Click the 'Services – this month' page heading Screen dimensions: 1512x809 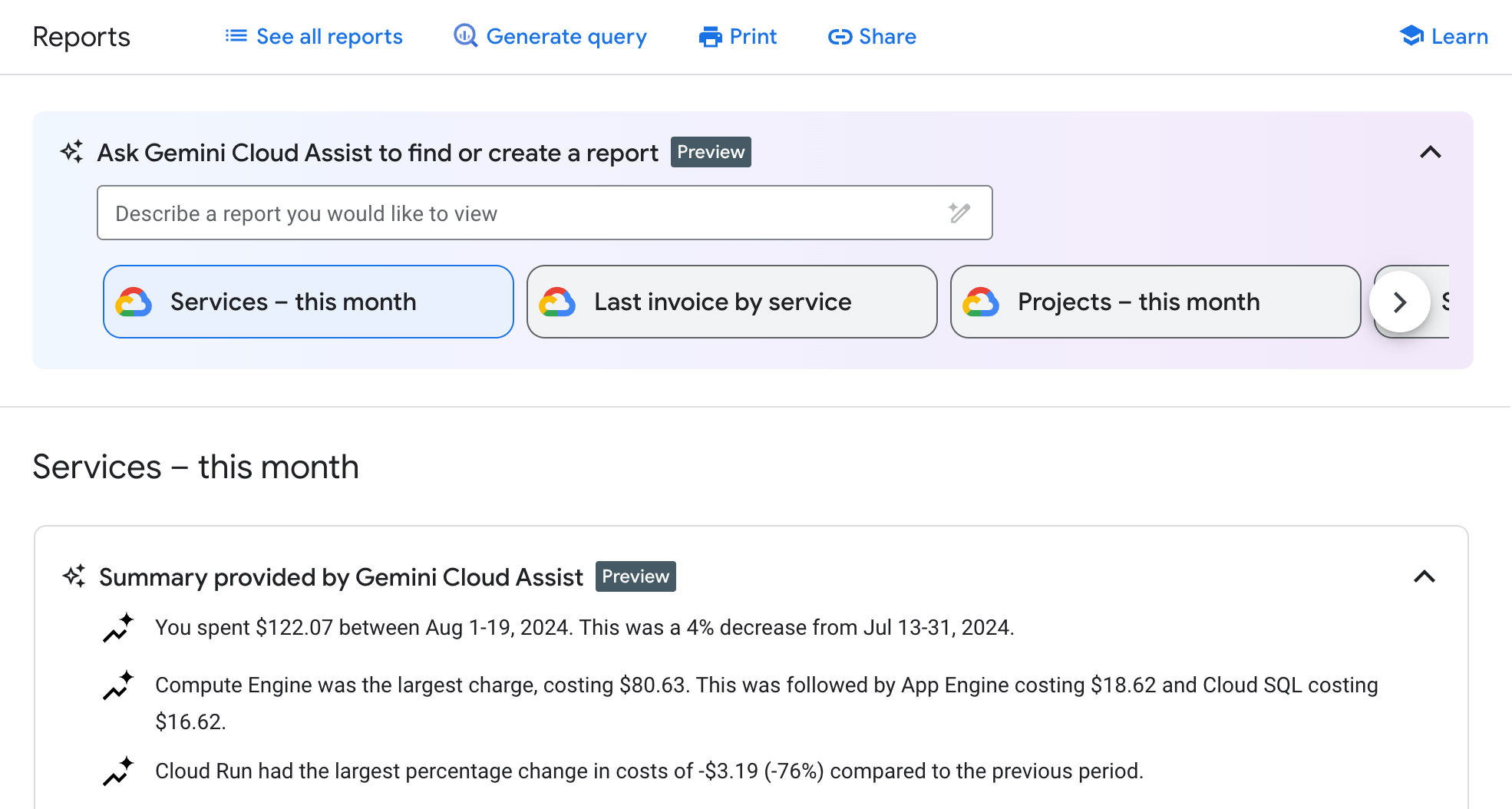click(x=196, y=467)
